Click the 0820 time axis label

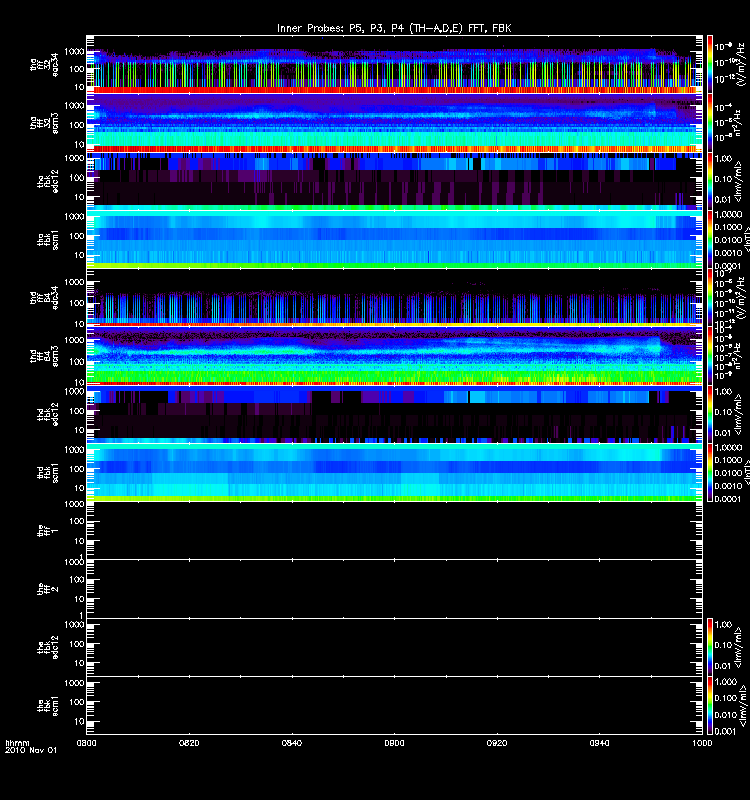point(189,743)
